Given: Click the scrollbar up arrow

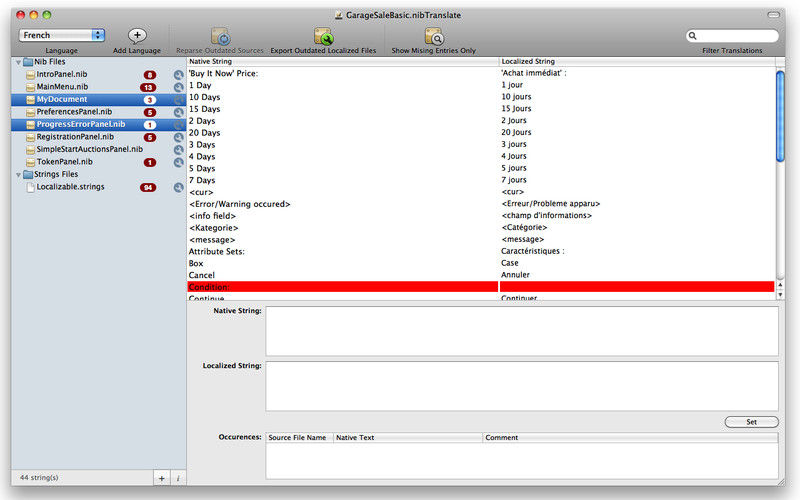Looking at the screenshot, I should (780, 285).
